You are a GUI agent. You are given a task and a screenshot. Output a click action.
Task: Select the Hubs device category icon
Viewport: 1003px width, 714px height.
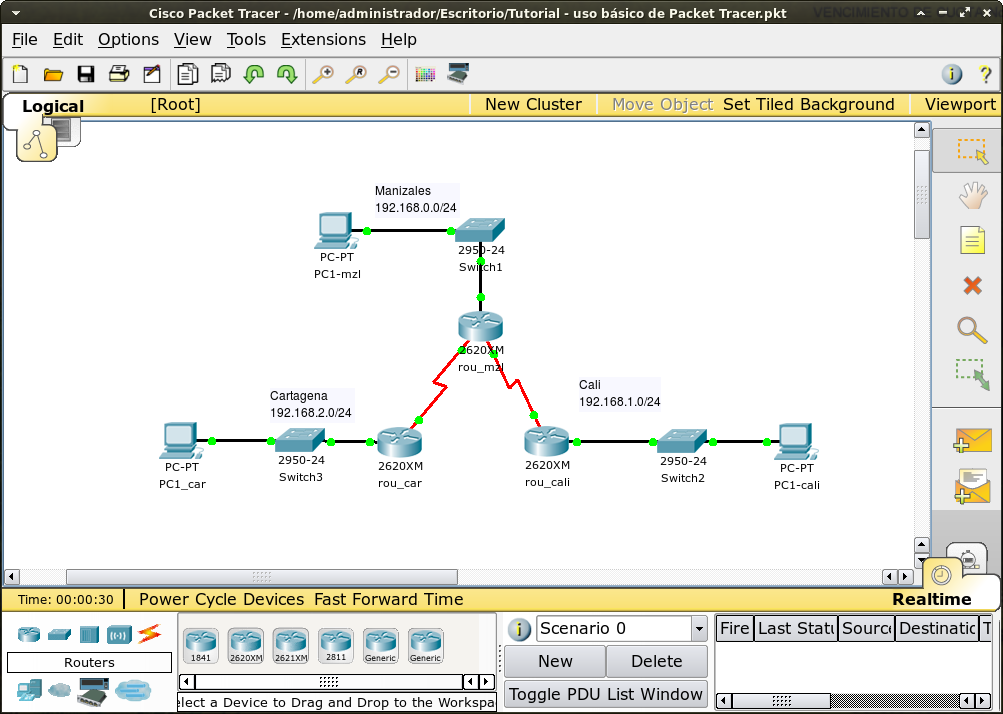tap(90, 635)
